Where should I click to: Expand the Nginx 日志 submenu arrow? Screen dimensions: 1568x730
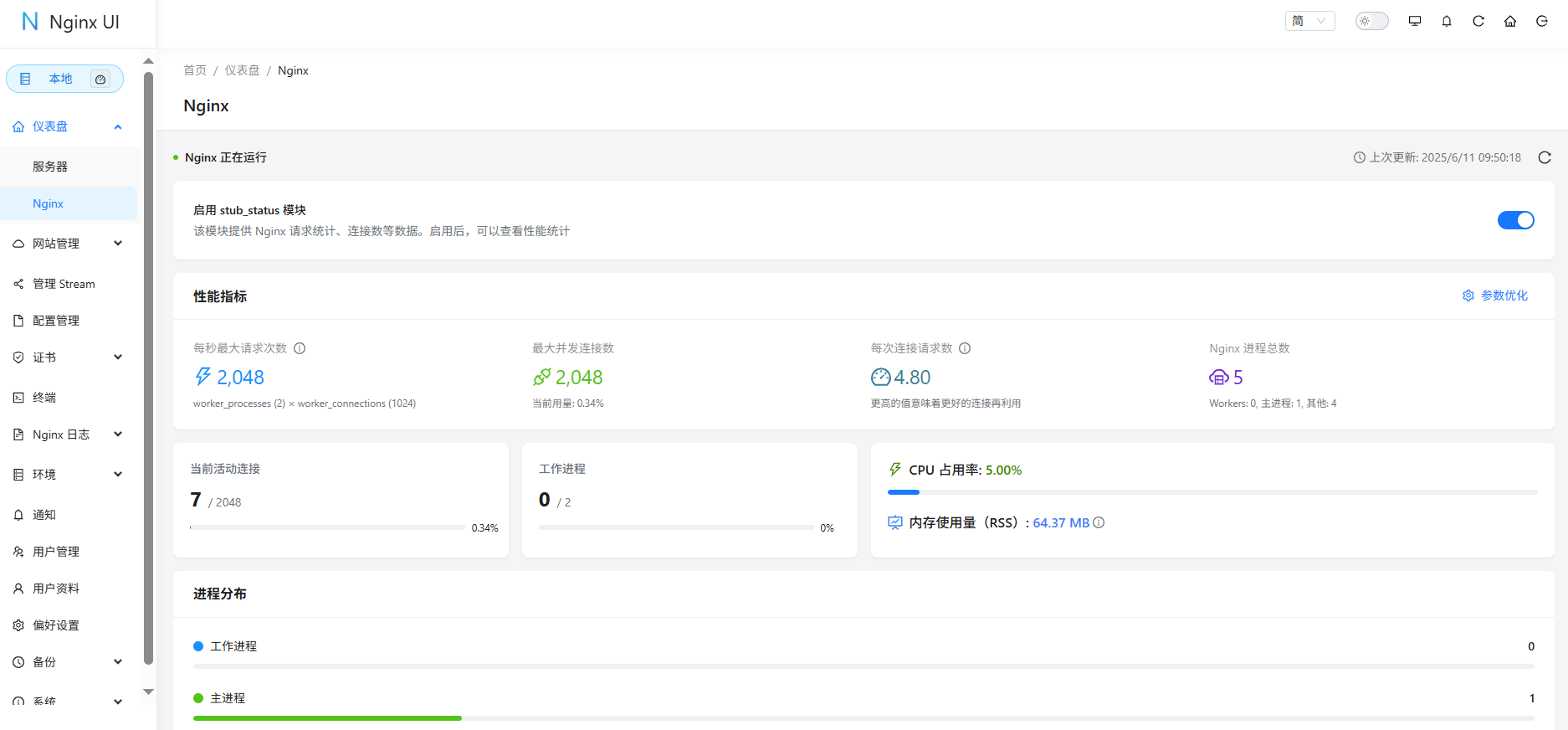[118, 434]
